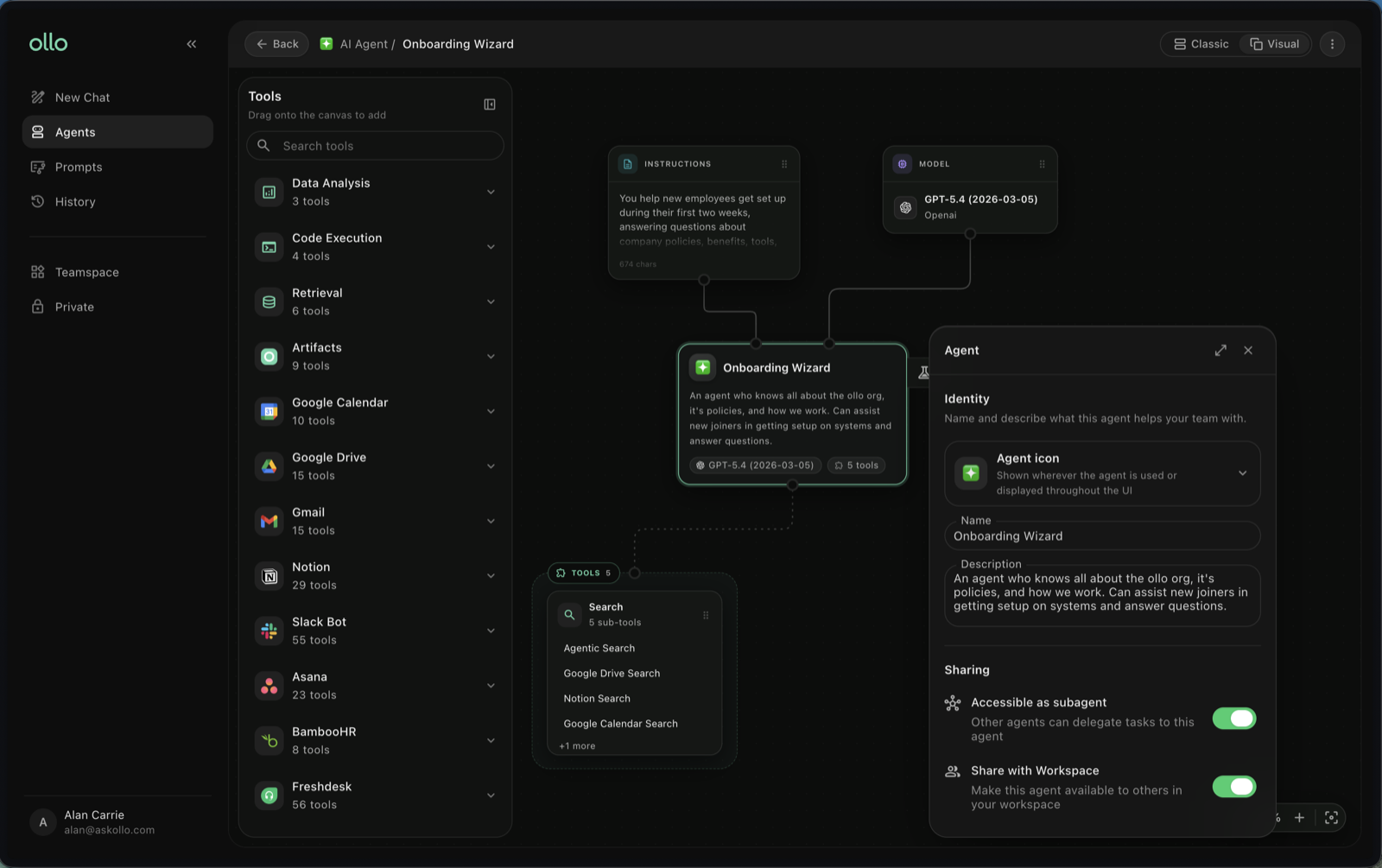1382x868 pixels.
Task: Click the Instructions node drag handle
Action: pyautogui.click(x=784, y=164)
